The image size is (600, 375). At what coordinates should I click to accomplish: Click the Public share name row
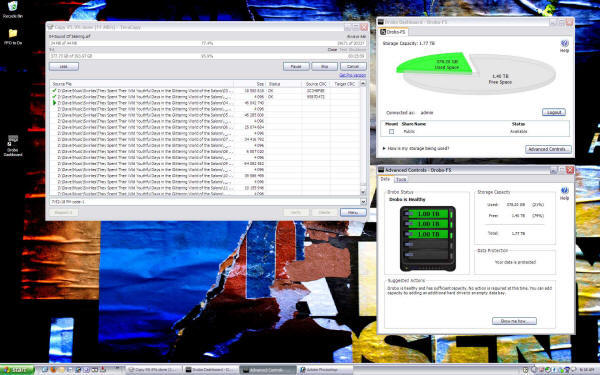(474, 132)
